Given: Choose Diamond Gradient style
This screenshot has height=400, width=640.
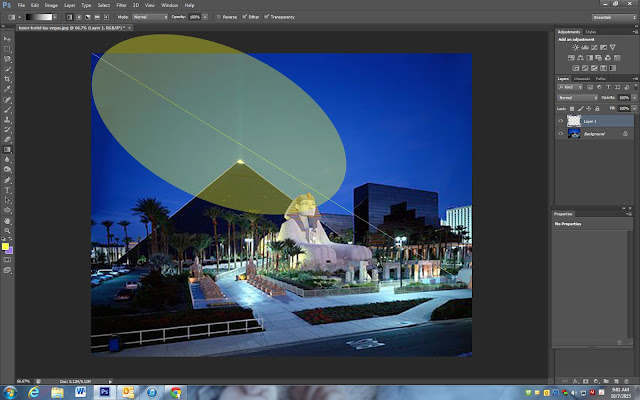Looking at the screenshot, I should (x=106, y=17).
